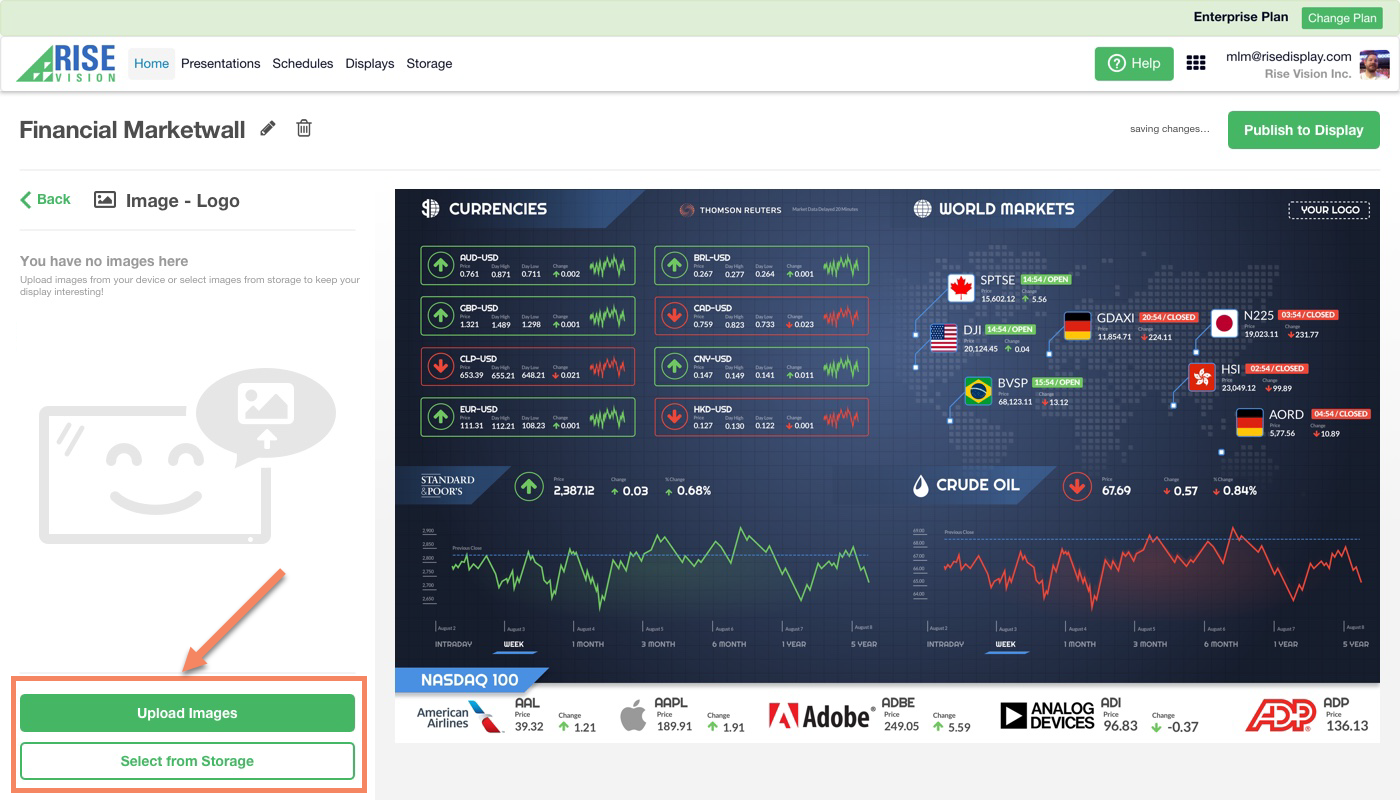Click the user profile avatar
The image size is (1400, 800).
click(1375, 65)
